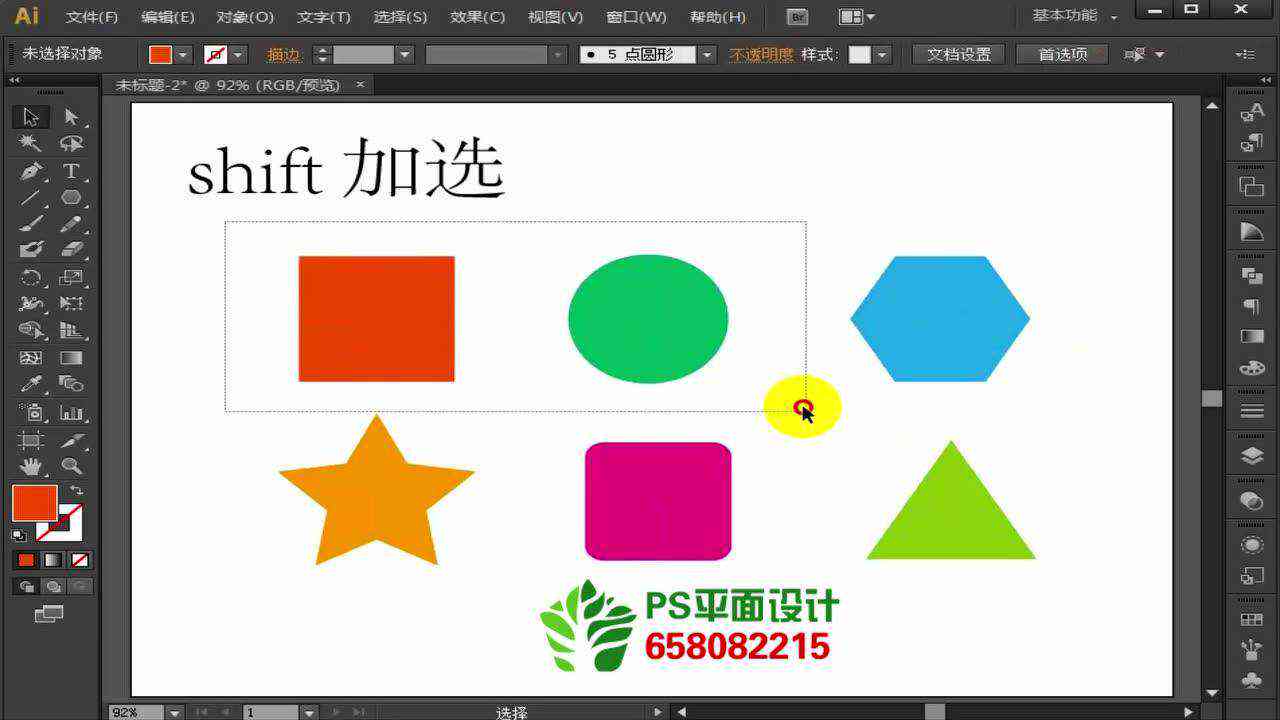
Task: Select the Artboard tool
Action: click(x=31, y=439)
